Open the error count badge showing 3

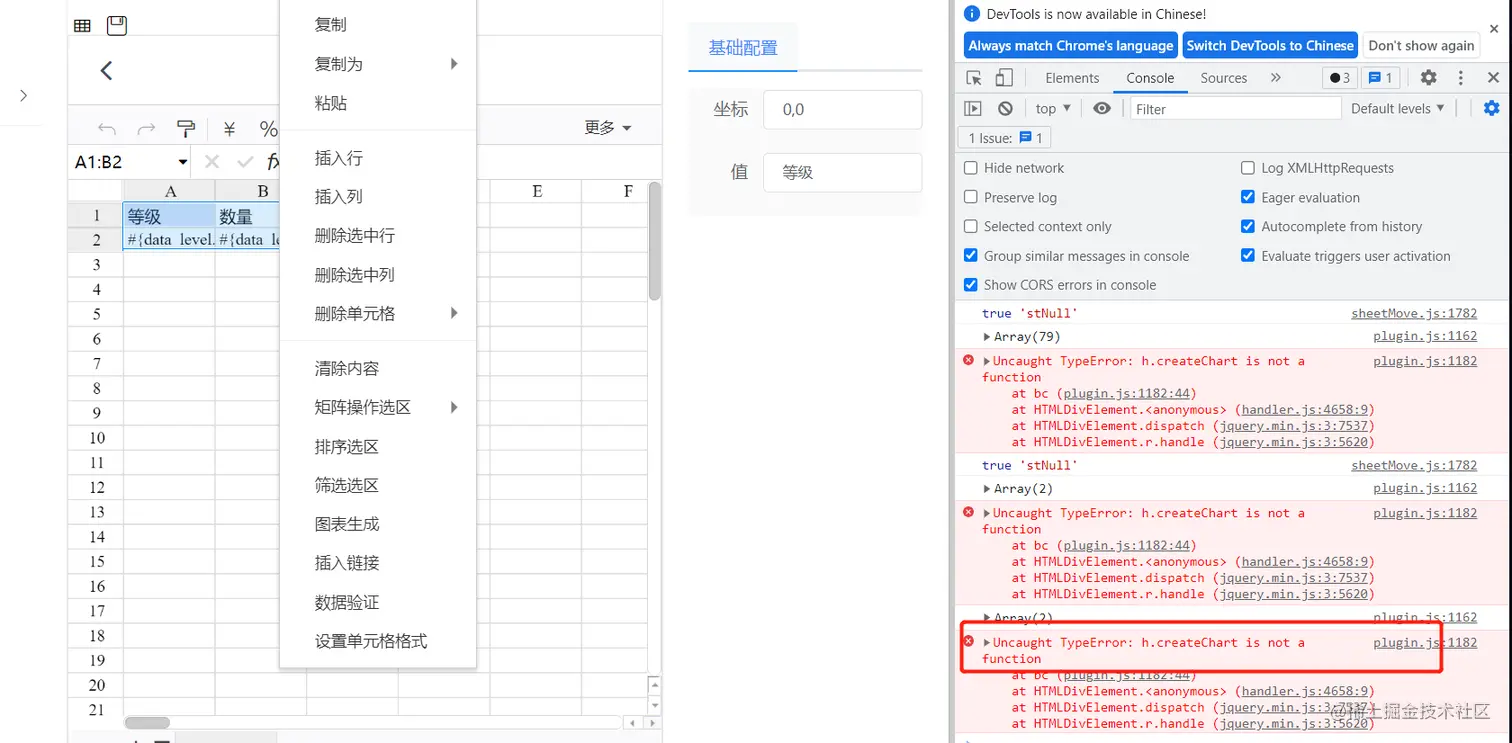click(1339, 78)
